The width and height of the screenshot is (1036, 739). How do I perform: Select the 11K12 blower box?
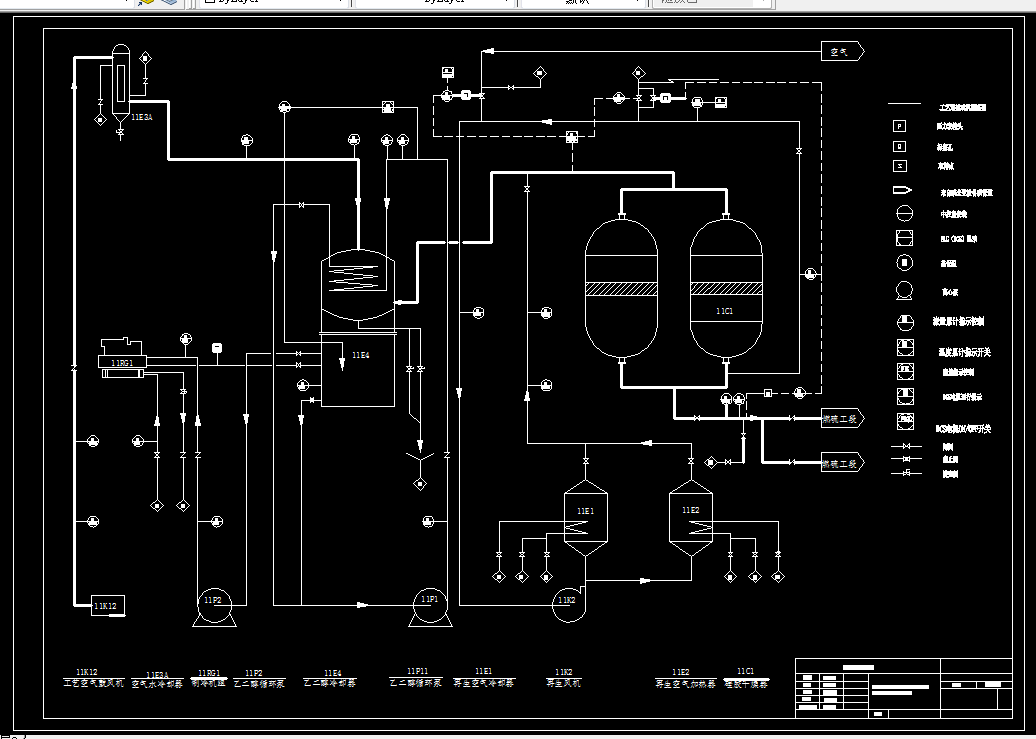coord(108,605)
